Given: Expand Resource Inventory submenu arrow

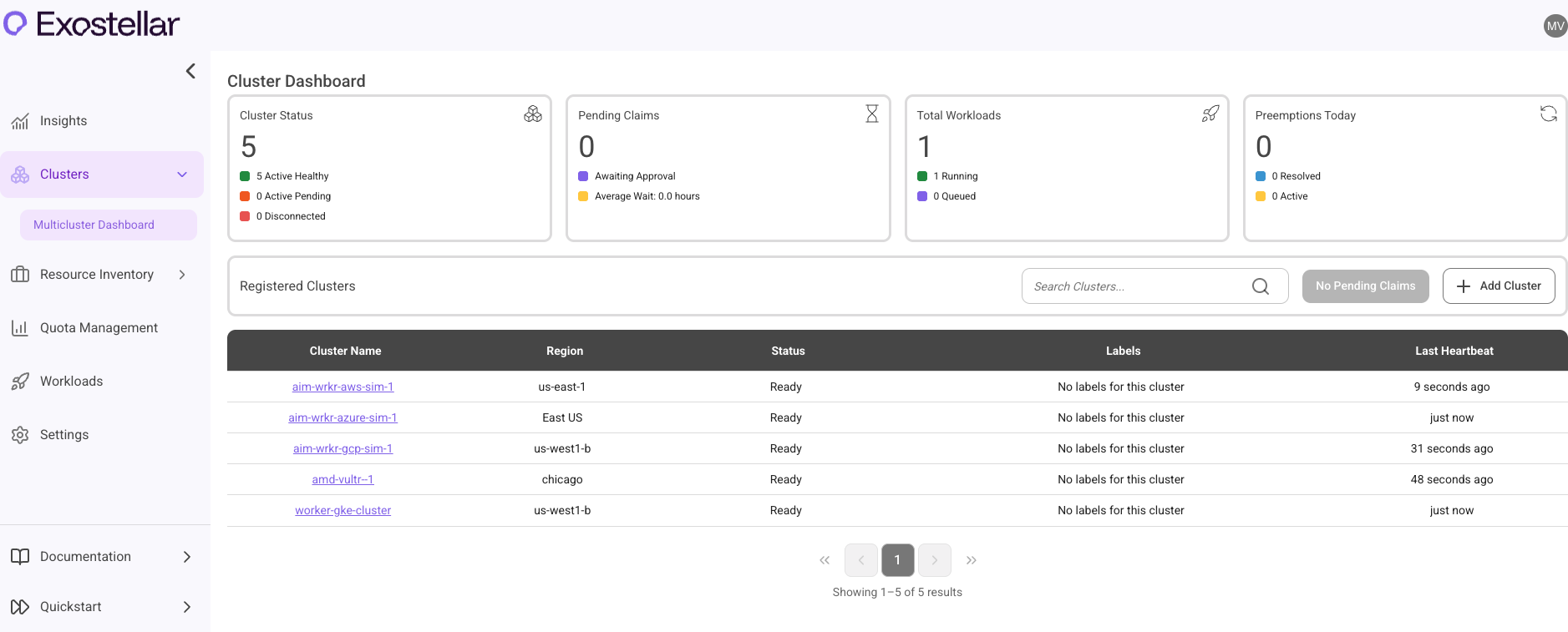Looking at the screenshot, I should coord(182,275).
